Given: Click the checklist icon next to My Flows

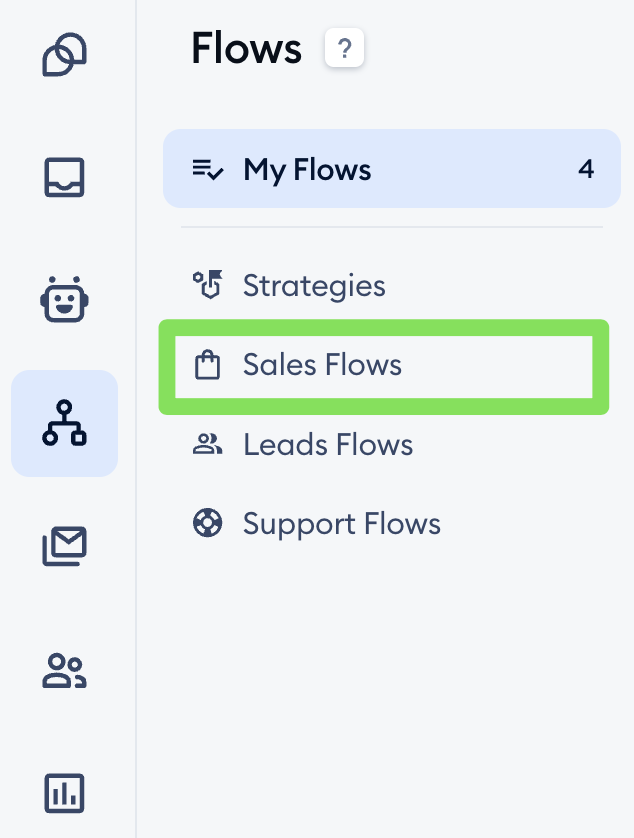Looking at the screenshot, I should (x=207, y=169).
